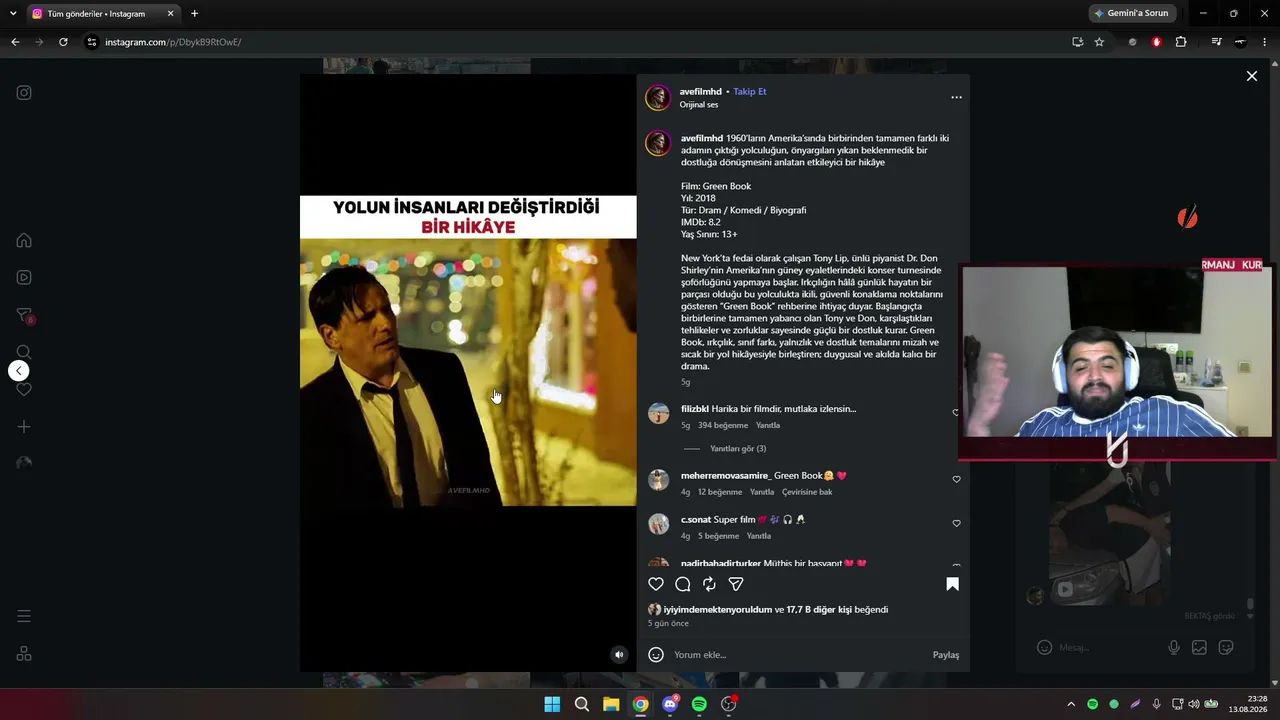The height and width of the screenshot is (720, 1280).
Task: Open Reels from the Instagram sidebar
Action: coord(24,278)
